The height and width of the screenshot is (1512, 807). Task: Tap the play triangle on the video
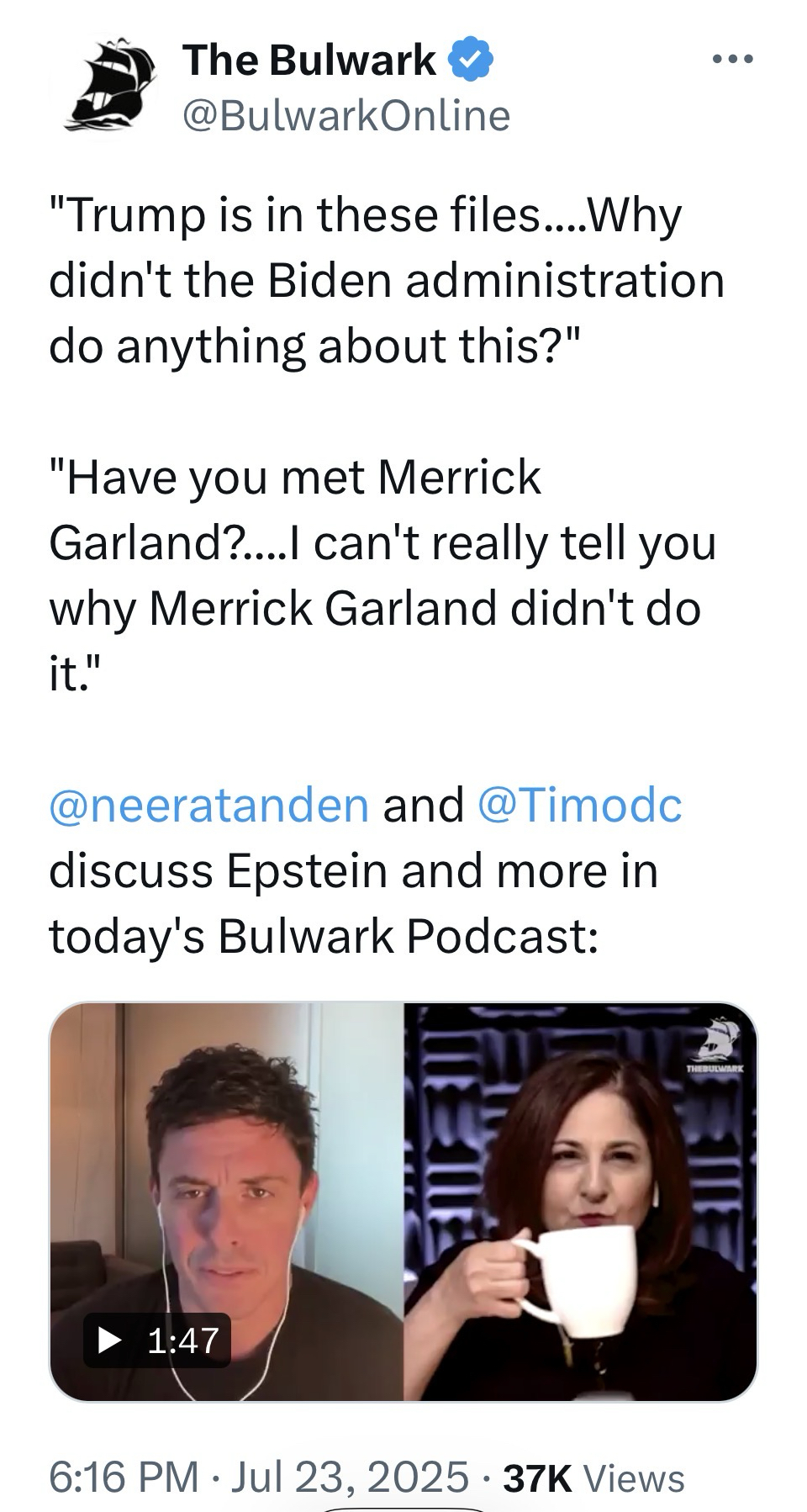109,1340
